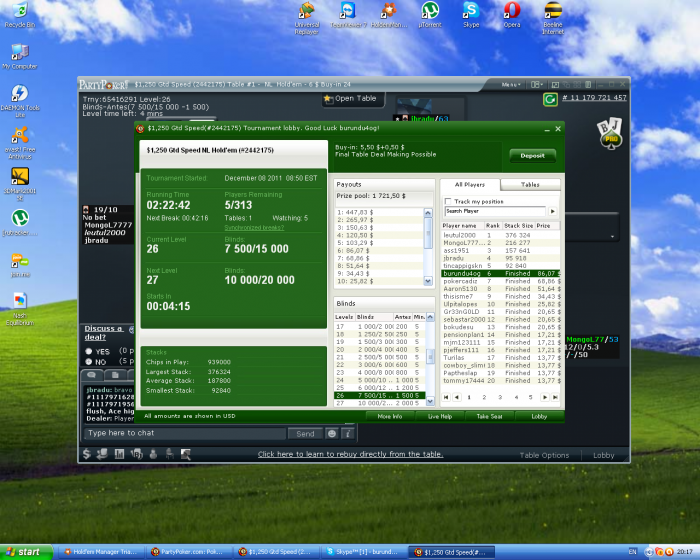Select the chat bubble tab in table window
The image size is (700, 560).
pyautogui.click(x=92, y=375)
